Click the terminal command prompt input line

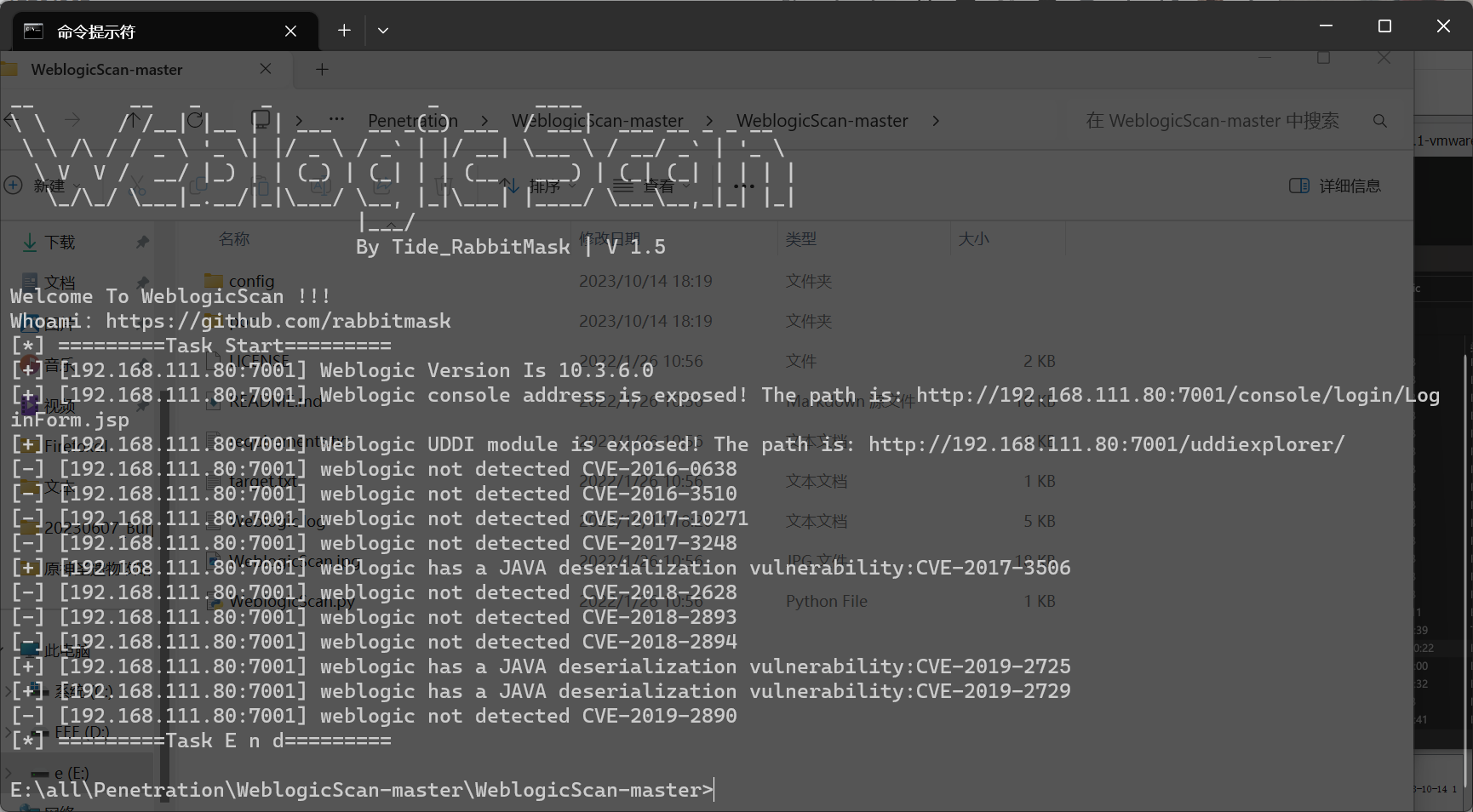point(363,790)
